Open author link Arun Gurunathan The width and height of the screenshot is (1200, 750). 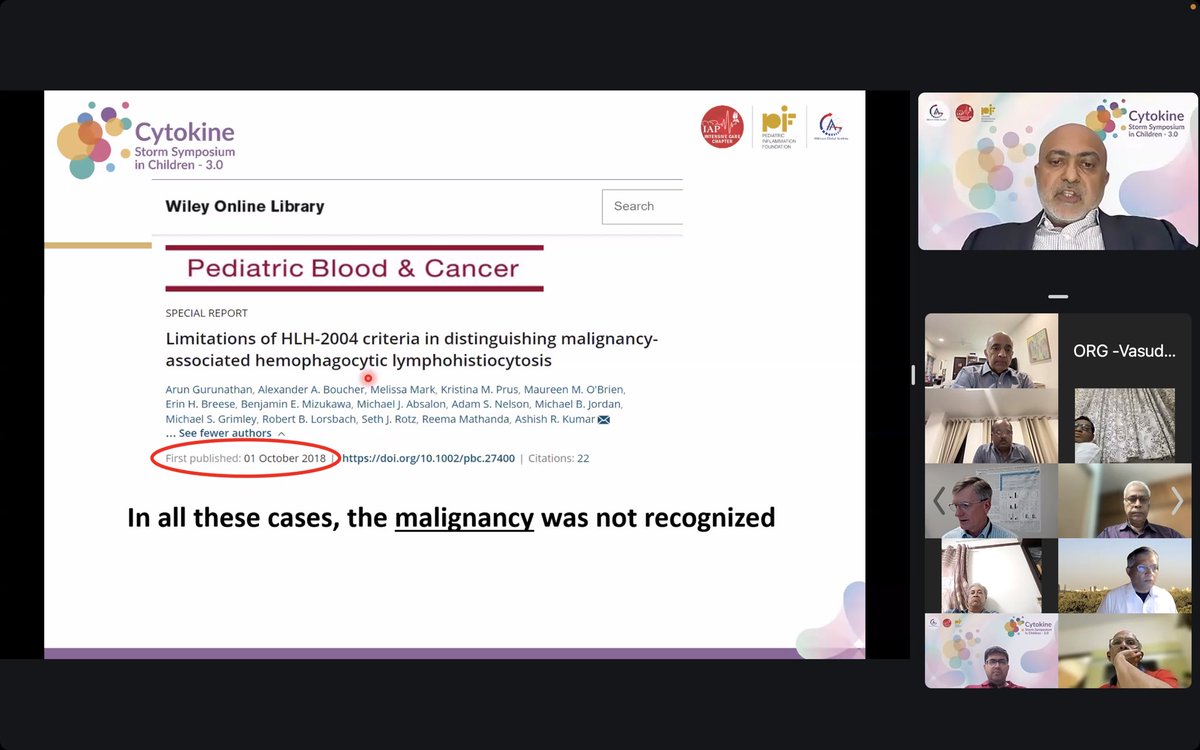point(208,389)
